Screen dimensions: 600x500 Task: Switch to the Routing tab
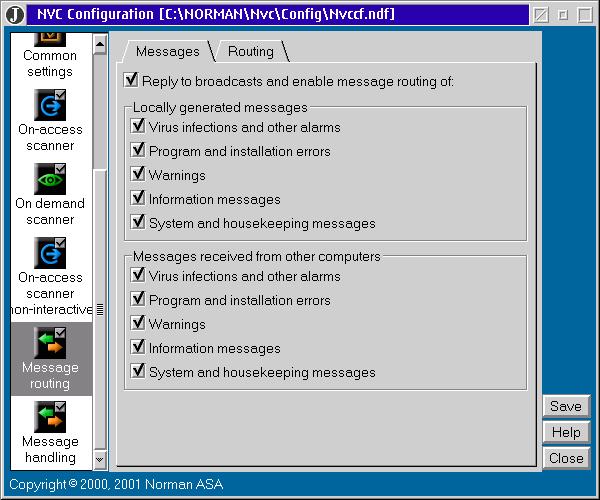251,51
